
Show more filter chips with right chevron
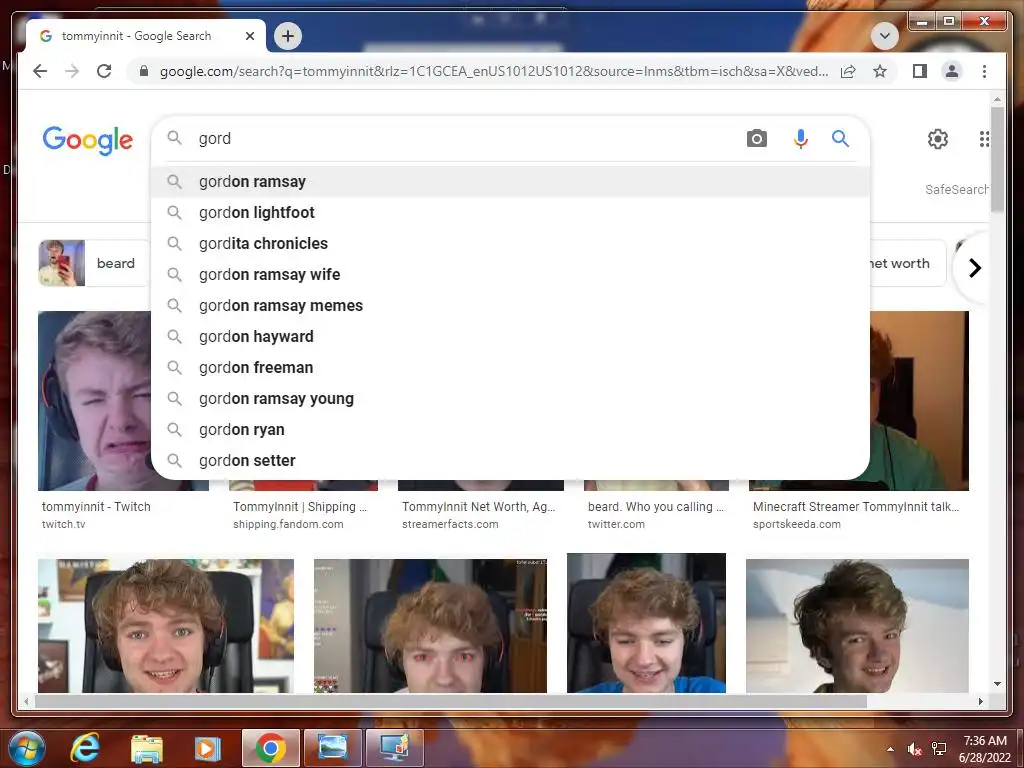[x=974, y=268]
